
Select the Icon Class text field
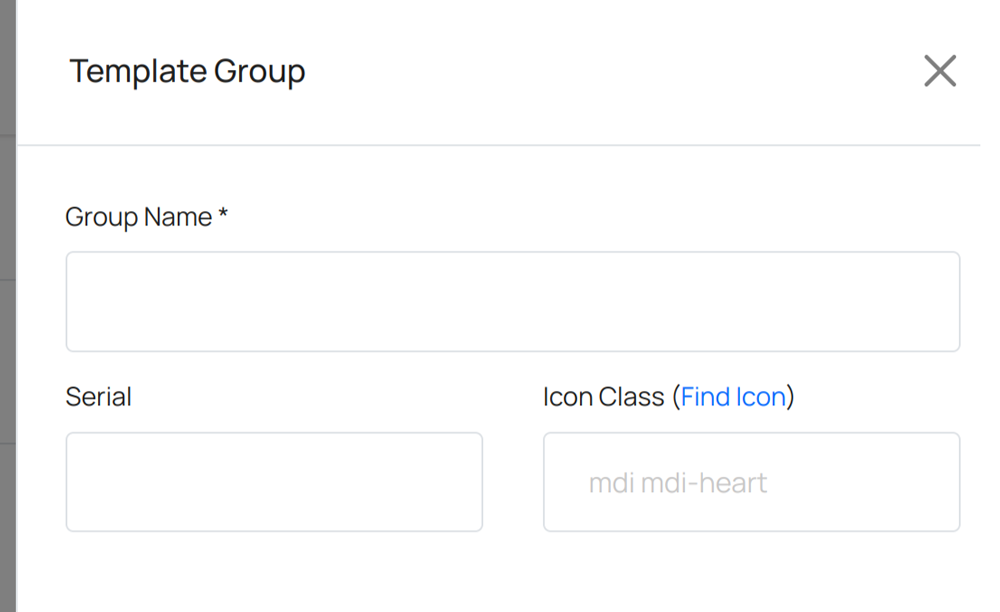pyautogui.click(x=751, y=482)
